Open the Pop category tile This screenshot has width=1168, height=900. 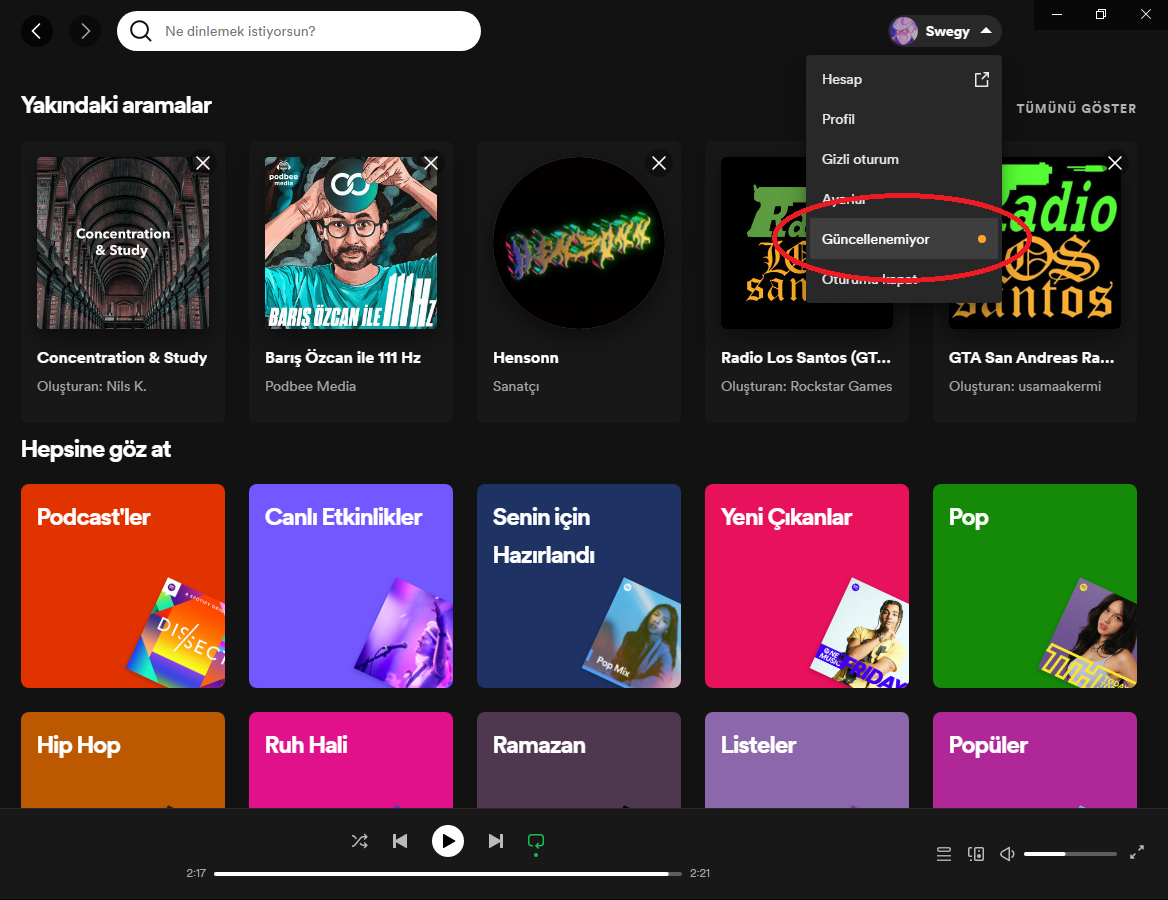[x=1035, y=586]
